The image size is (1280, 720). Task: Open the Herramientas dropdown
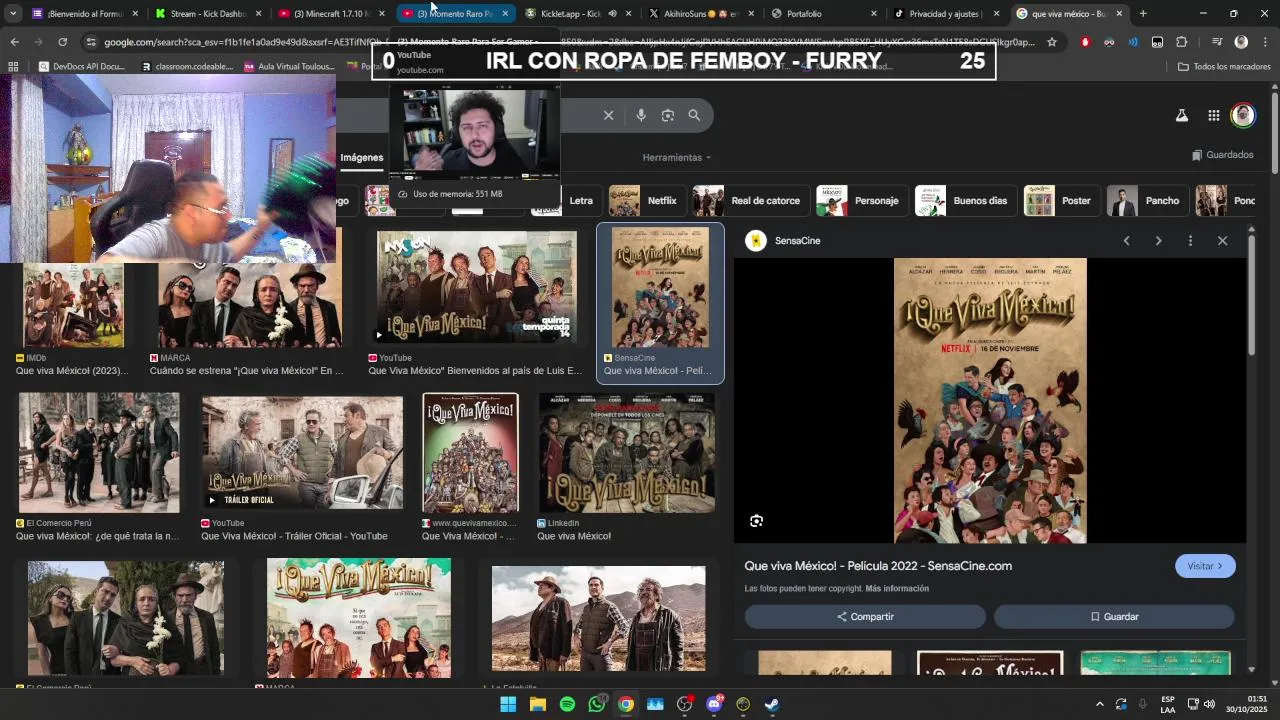[x=677, y=158]
